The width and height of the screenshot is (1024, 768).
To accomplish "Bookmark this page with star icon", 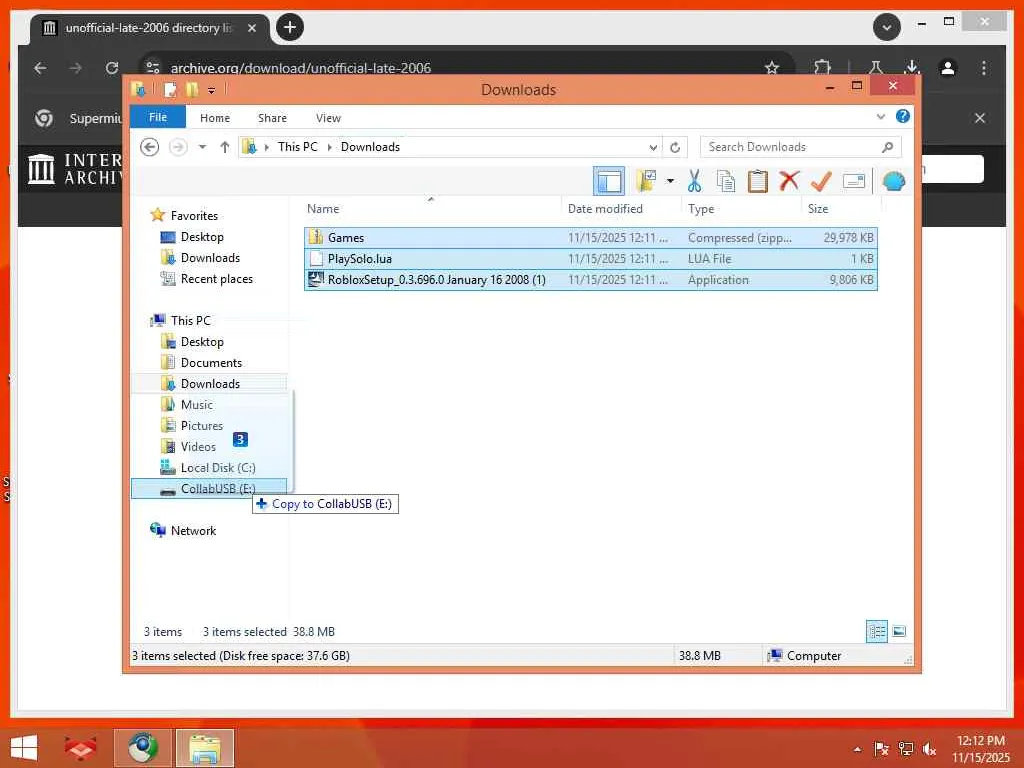I will [x=772, y=67].
